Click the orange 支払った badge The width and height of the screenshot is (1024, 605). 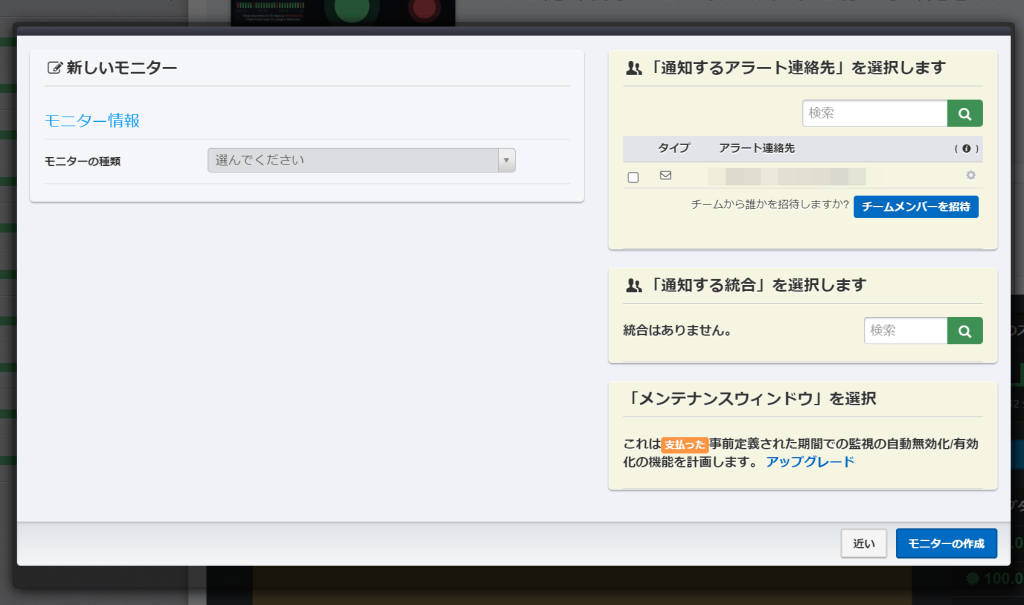pyautogui.click(x=685, y=444)
